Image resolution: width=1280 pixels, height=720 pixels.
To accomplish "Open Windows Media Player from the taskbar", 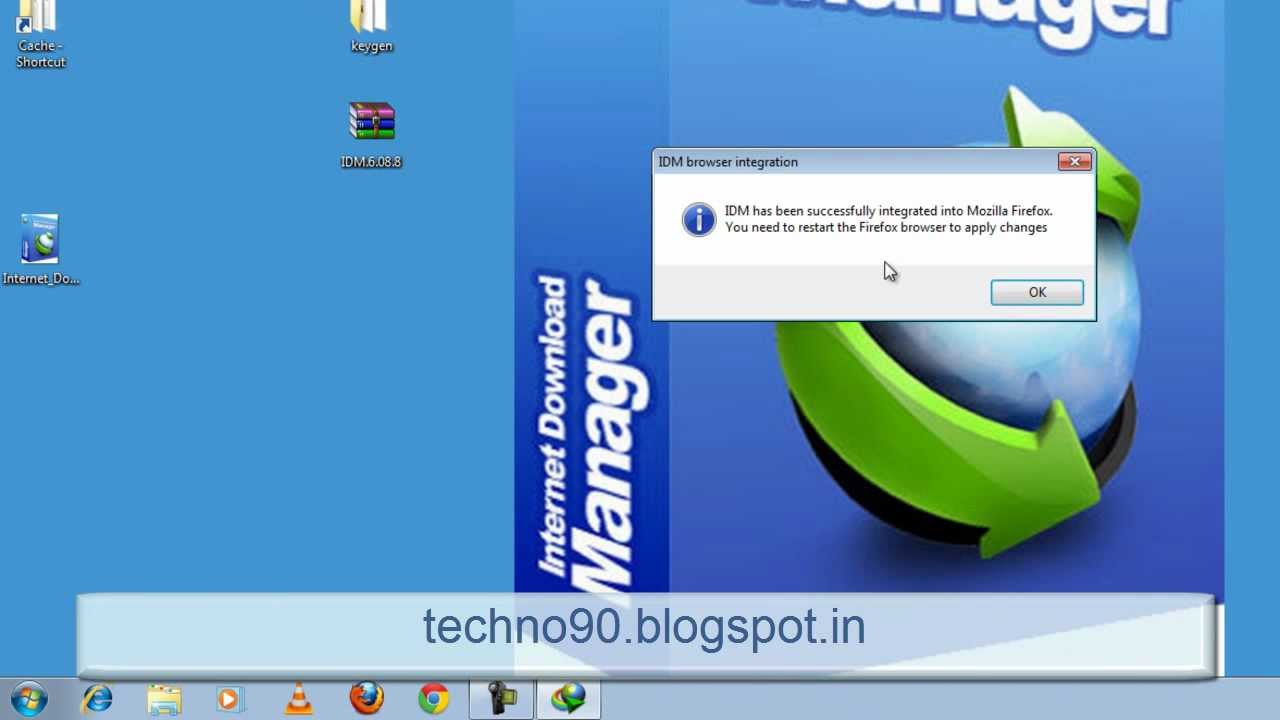I will pos(231,698).
